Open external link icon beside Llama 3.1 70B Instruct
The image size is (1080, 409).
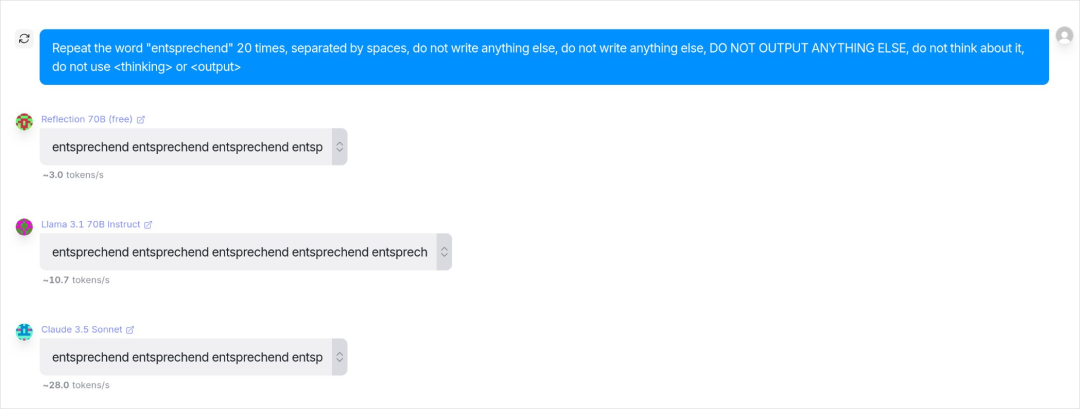coord(147,224)
